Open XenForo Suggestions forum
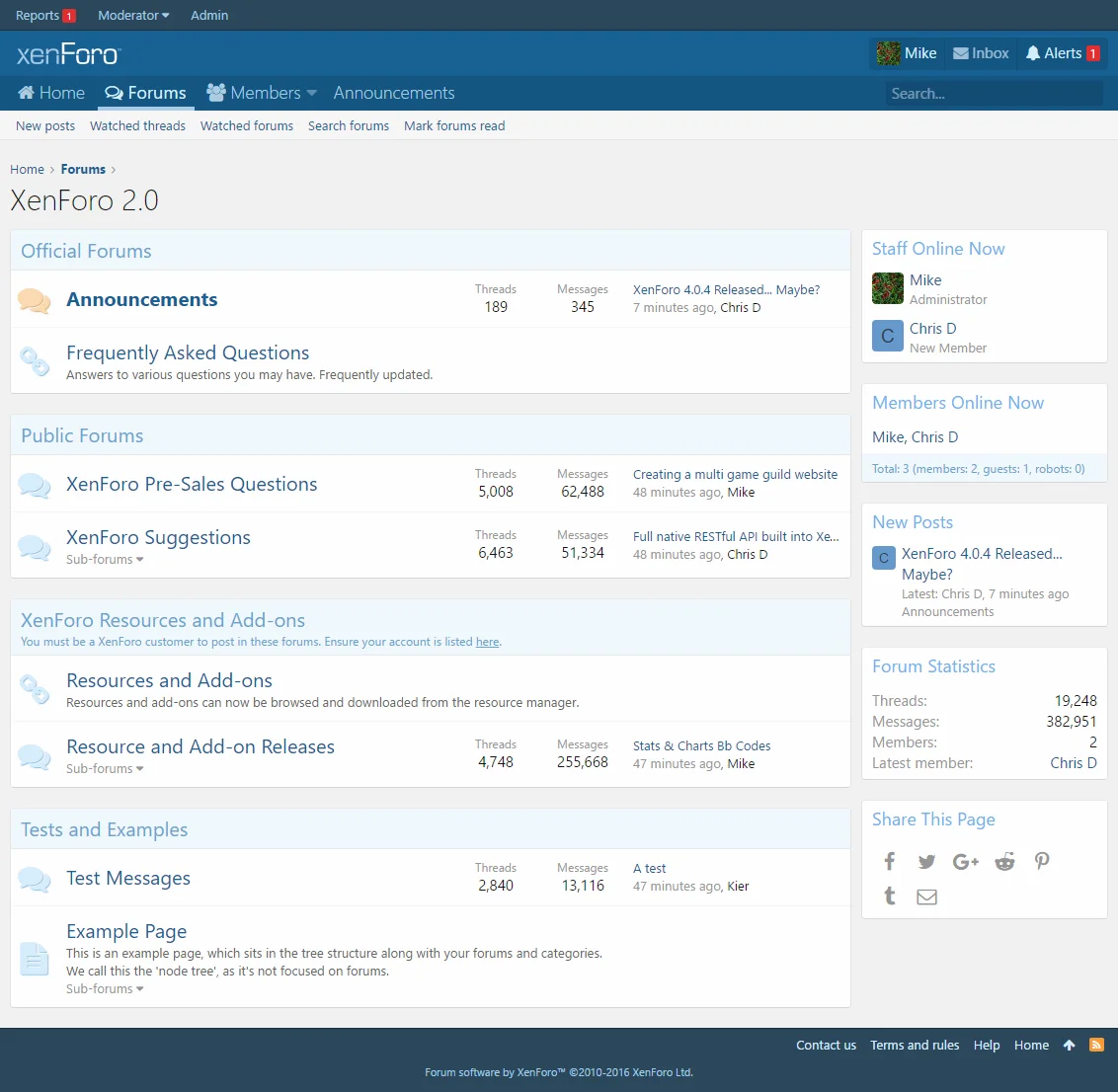This screenshot has width=1118, height=1092. (x=158, y=537)
